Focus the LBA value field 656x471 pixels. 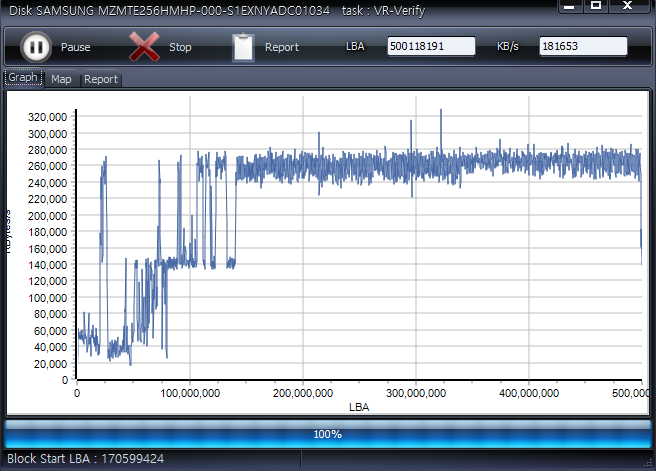(431, 46)
